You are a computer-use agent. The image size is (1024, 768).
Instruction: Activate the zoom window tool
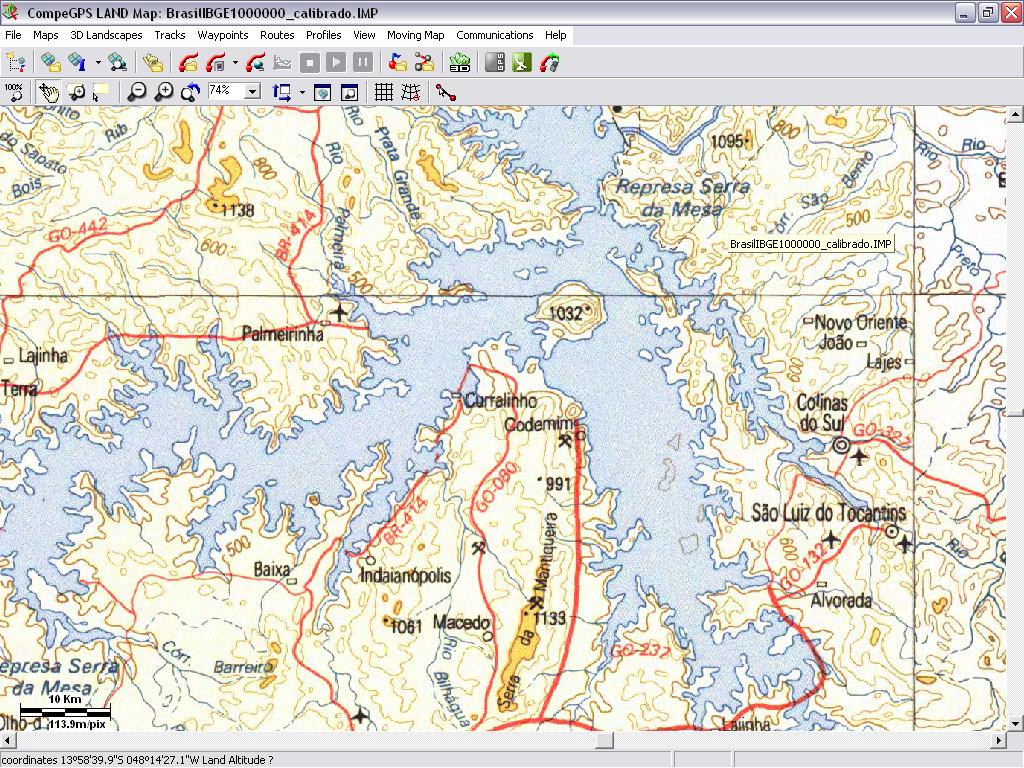pyautogui.click(x=76, y=92)
